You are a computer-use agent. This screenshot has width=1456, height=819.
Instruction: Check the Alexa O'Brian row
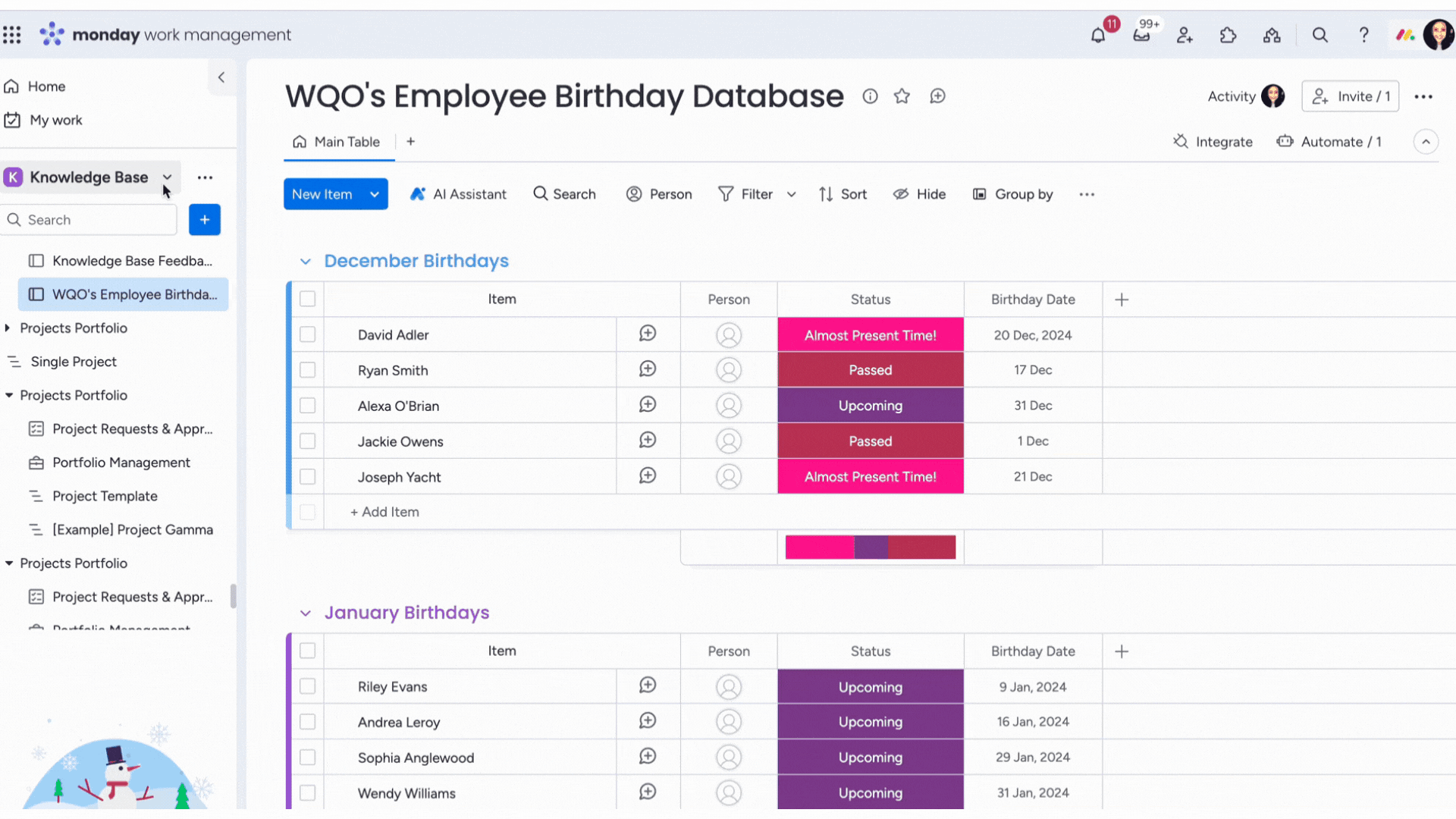point(307,406)
